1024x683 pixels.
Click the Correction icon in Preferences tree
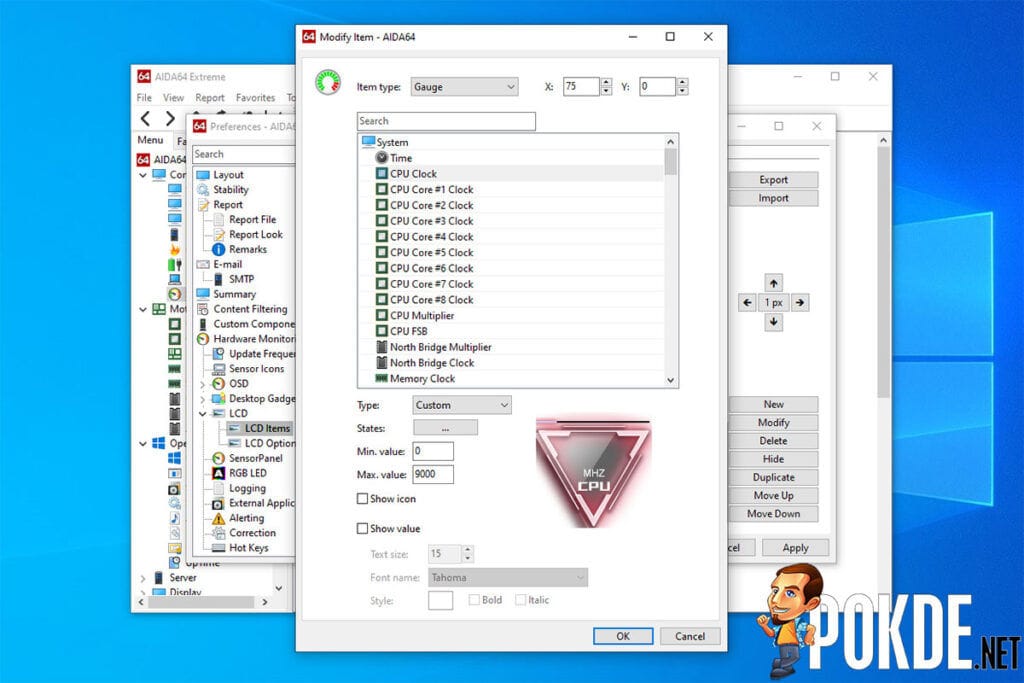coord(219,533)
